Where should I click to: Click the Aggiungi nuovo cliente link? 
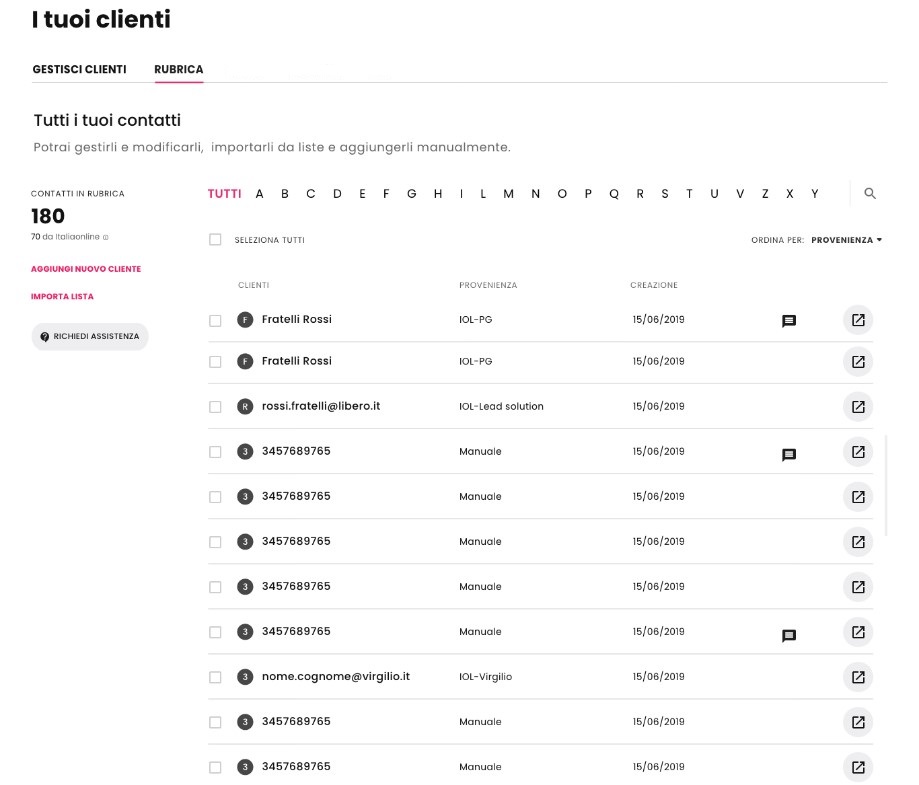pyautogui.click(x=86, y=269)
